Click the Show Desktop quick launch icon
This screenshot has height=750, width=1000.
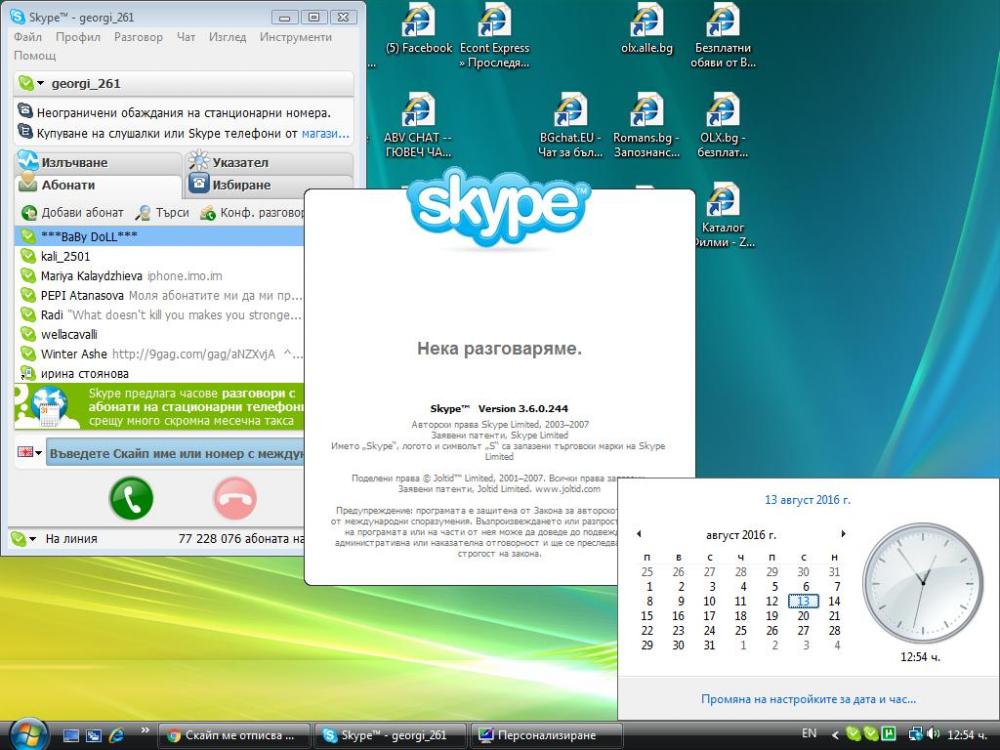(x=71, y=735)
